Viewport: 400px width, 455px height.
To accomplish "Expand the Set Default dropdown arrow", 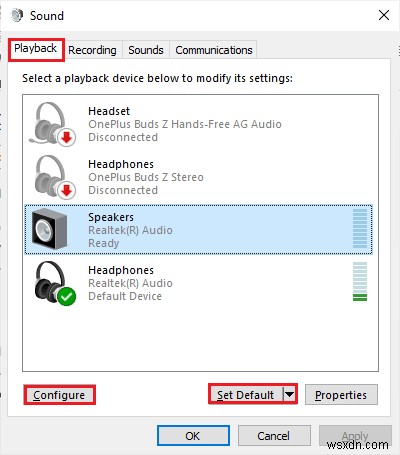I will (x=289, y=395).
